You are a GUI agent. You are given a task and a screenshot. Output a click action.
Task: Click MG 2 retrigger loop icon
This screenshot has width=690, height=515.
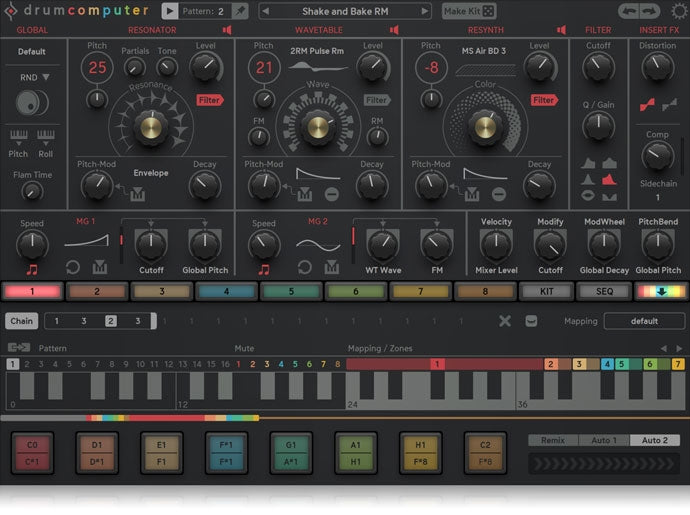305,267
